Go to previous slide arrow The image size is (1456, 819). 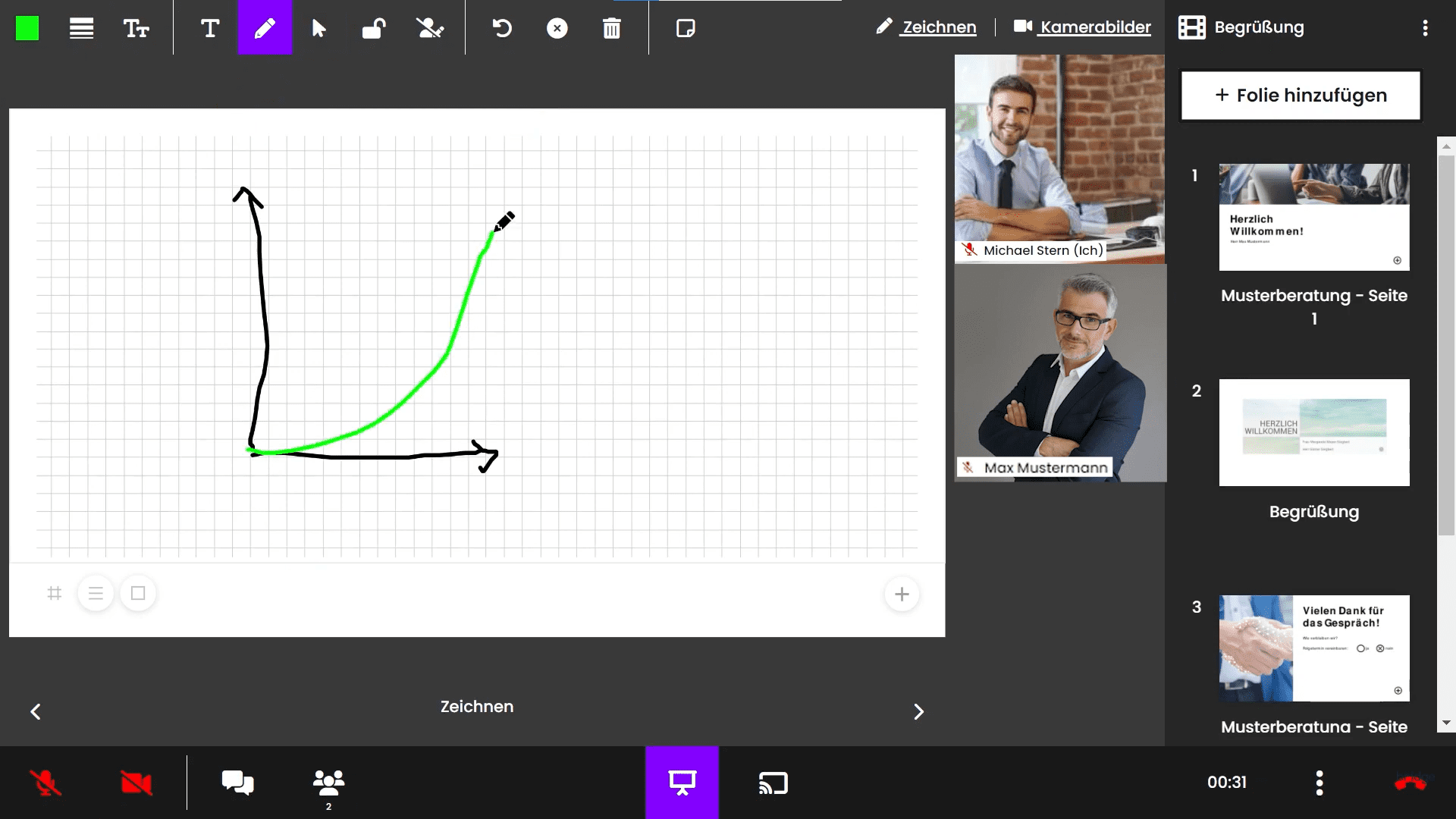tap(36, 711)
